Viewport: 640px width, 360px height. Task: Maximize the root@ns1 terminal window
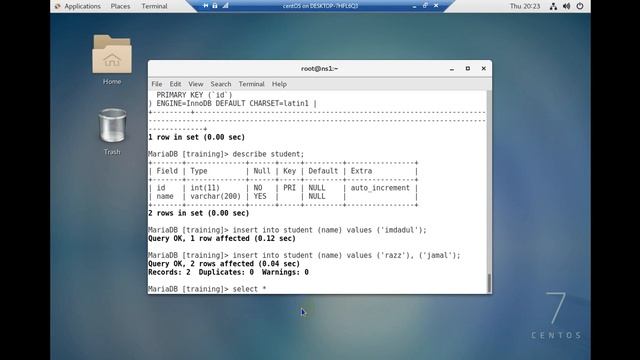coord(468,69)
